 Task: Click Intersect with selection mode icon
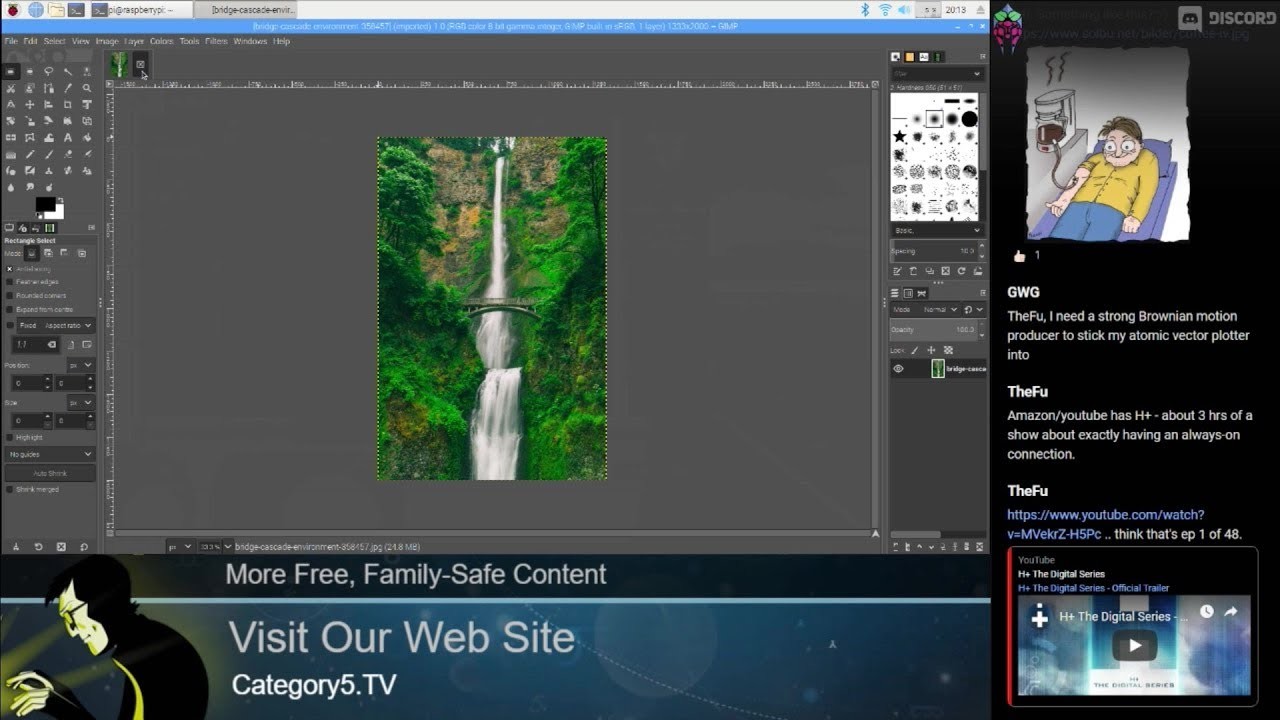81,253
